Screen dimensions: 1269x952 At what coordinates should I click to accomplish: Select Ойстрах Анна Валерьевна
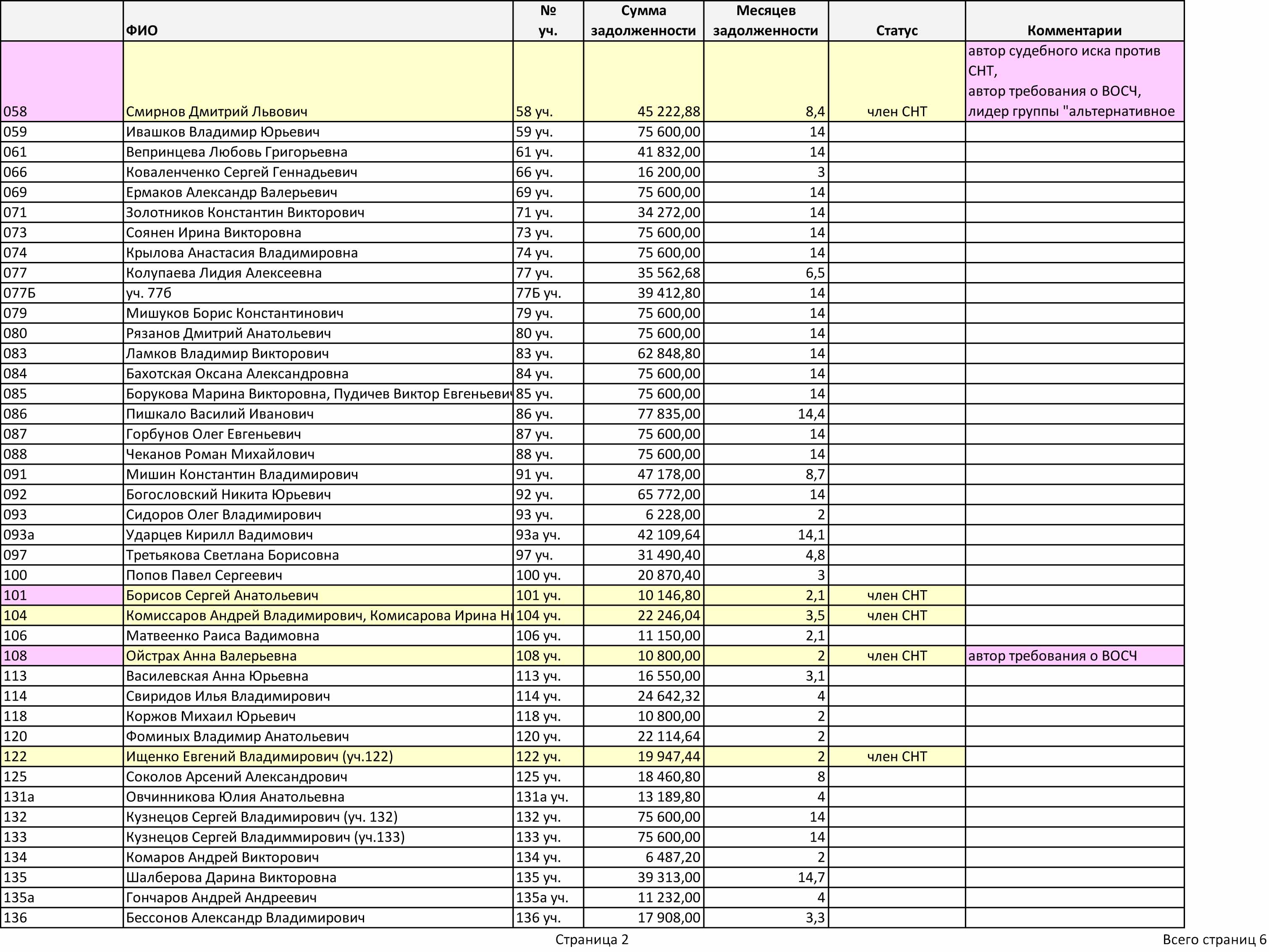[211, 656]
